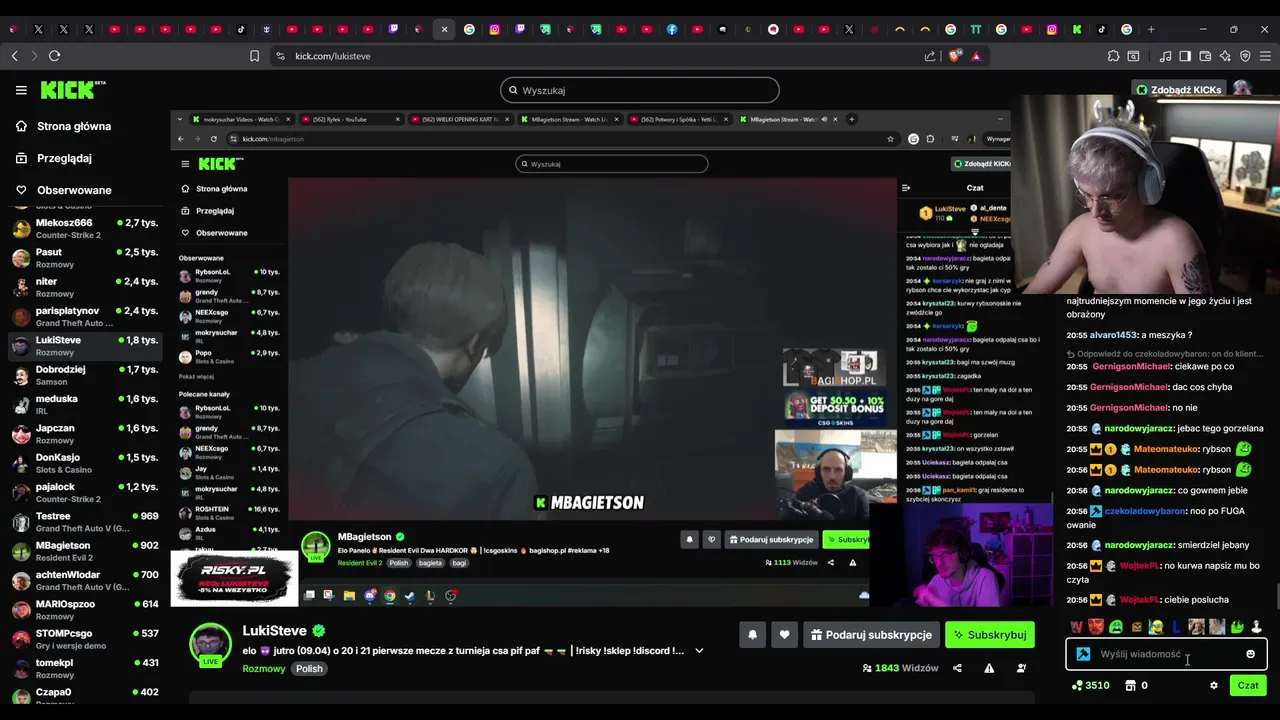Open browser main menu hamburger

[1265, 56]
